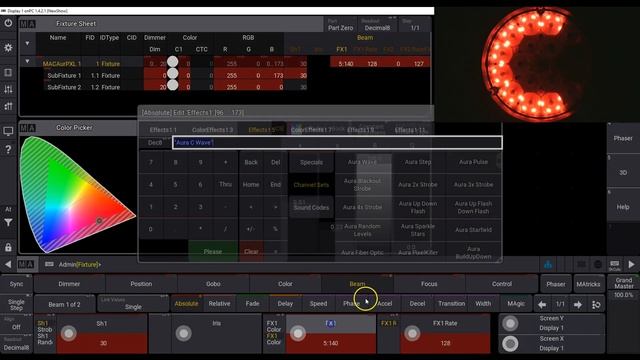Screen dimensions: 640x360
Task: Toggle Absolute layer in the encoder bar
Action: [x=187, y=304]
